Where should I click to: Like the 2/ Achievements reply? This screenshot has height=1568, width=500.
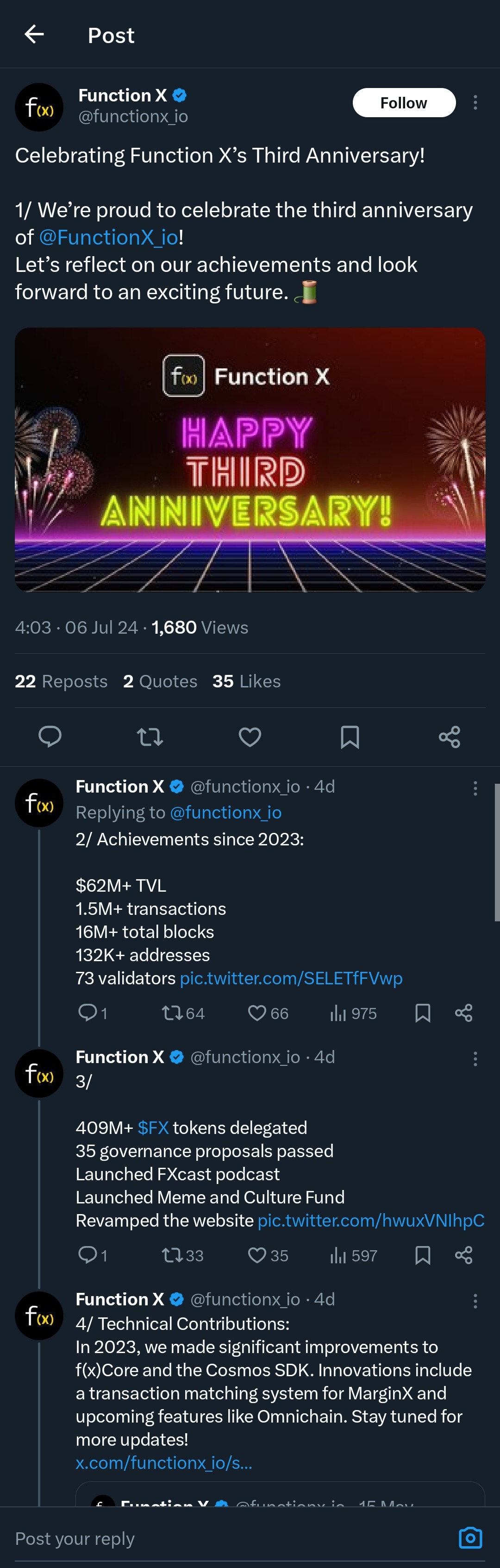point(257,1013)
